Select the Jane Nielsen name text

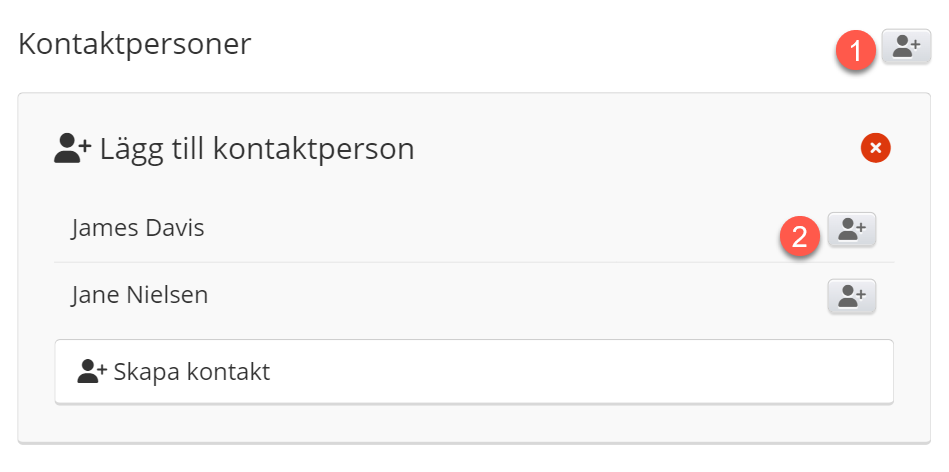(x=140, y=295)
